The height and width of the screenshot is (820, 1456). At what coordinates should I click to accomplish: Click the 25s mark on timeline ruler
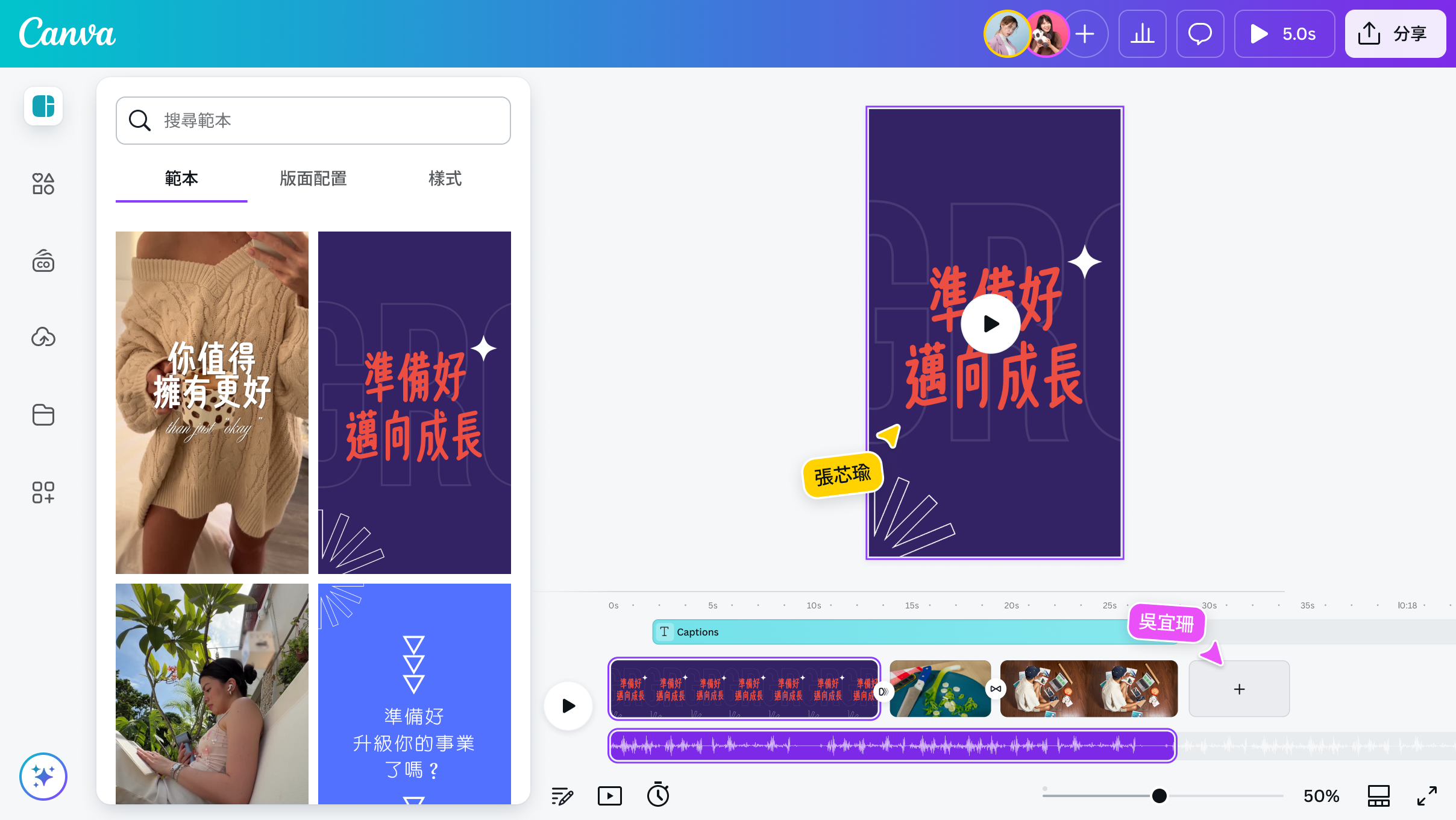click(x=1109, y=605)
